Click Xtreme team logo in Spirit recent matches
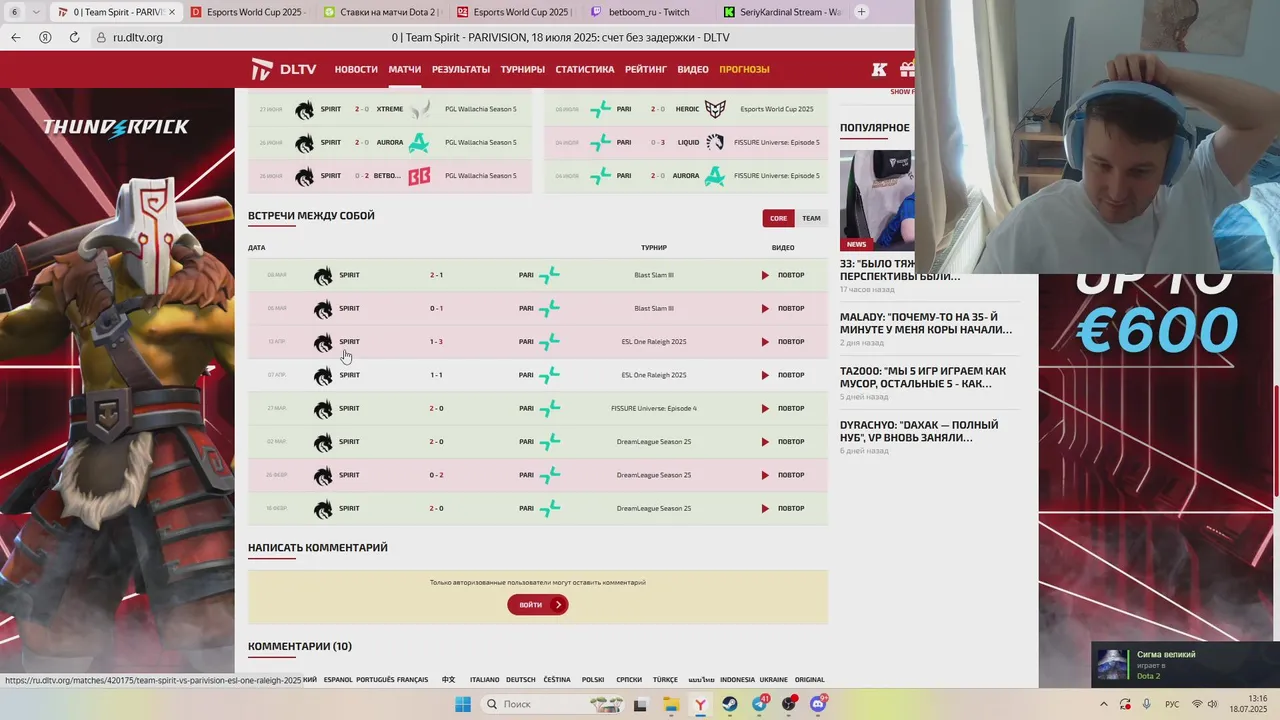Screen dimensions: 1280x720 [419, 109]
